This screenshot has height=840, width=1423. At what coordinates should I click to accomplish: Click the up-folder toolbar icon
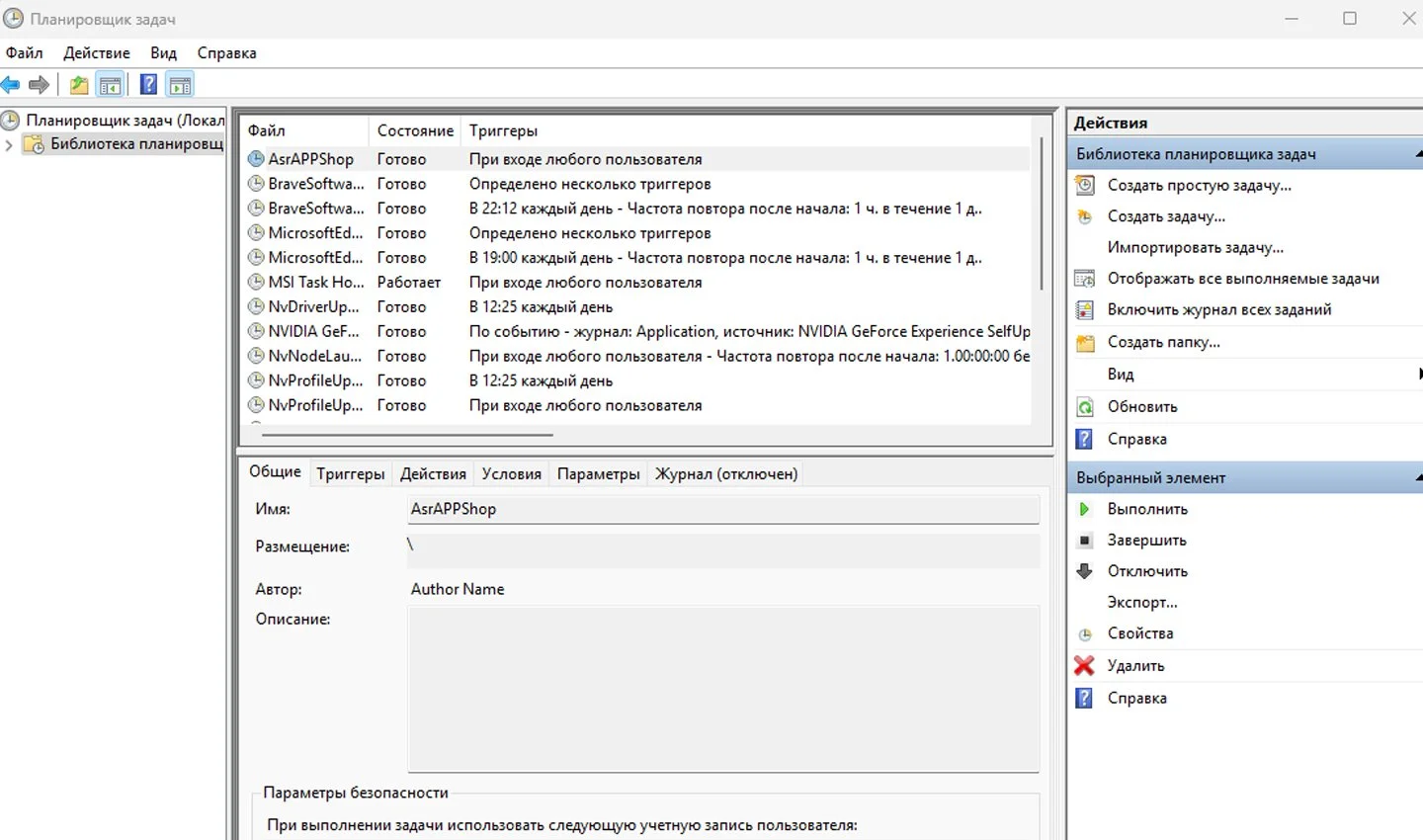coord(79,85)
